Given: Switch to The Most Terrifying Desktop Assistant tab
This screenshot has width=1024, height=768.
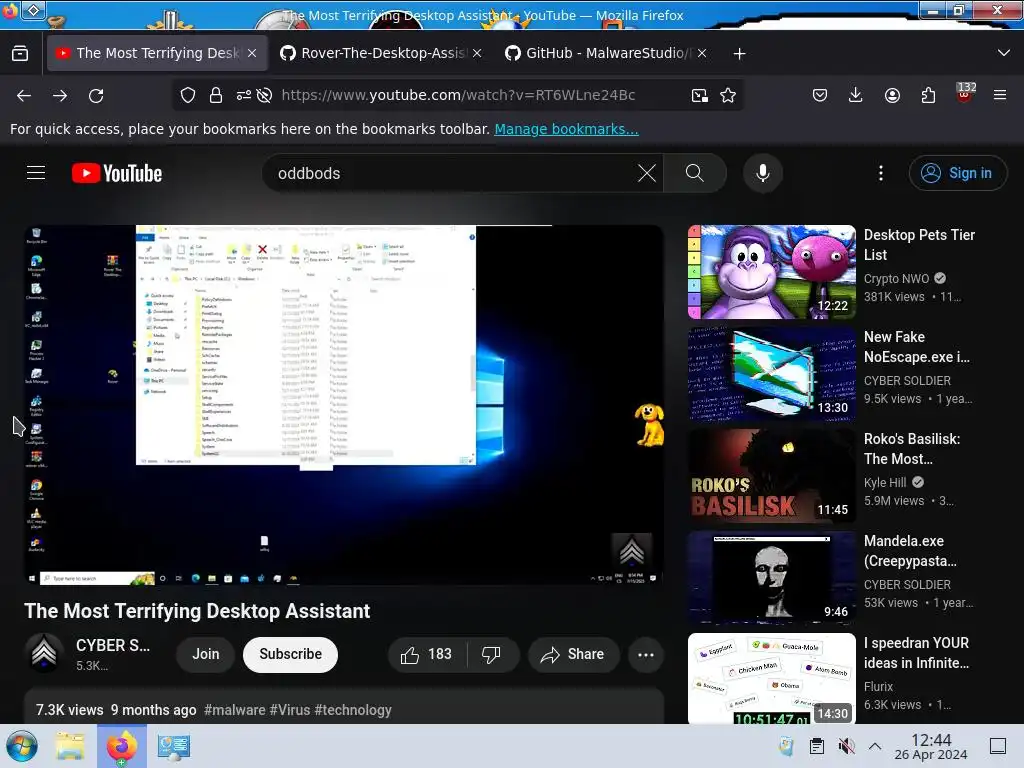Looking at the screenshot, I should point(157,54).
